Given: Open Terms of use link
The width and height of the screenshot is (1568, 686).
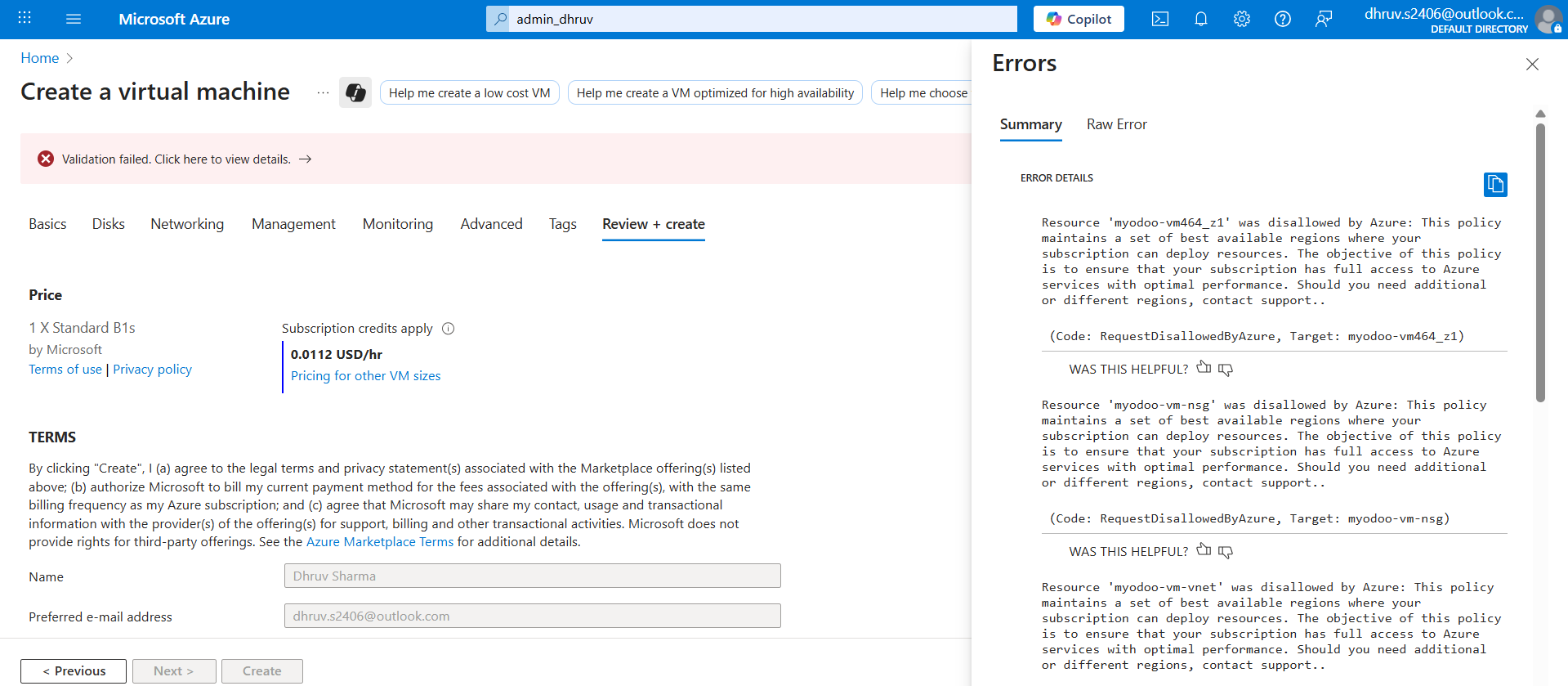Looking at the screenshot, I should pyautogui.click(x=65, y=370).
